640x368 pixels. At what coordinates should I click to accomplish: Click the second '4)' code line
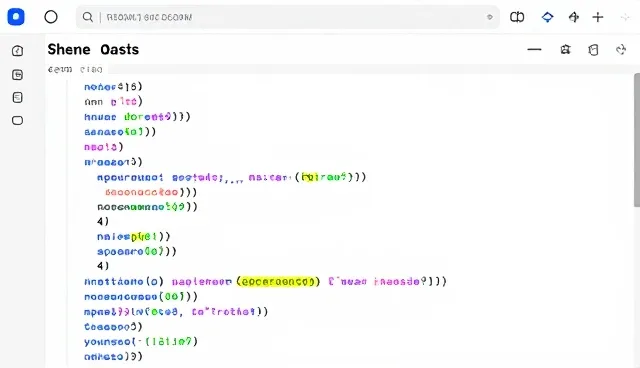point(103,266)
